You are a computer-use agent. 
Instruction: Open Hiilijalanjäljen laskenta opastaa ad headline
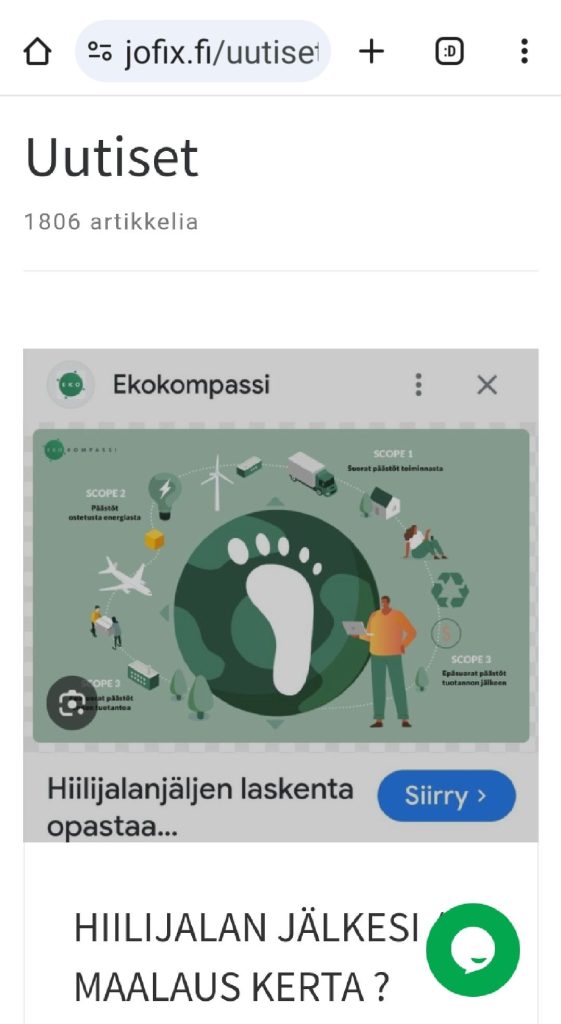click(200, 808)
